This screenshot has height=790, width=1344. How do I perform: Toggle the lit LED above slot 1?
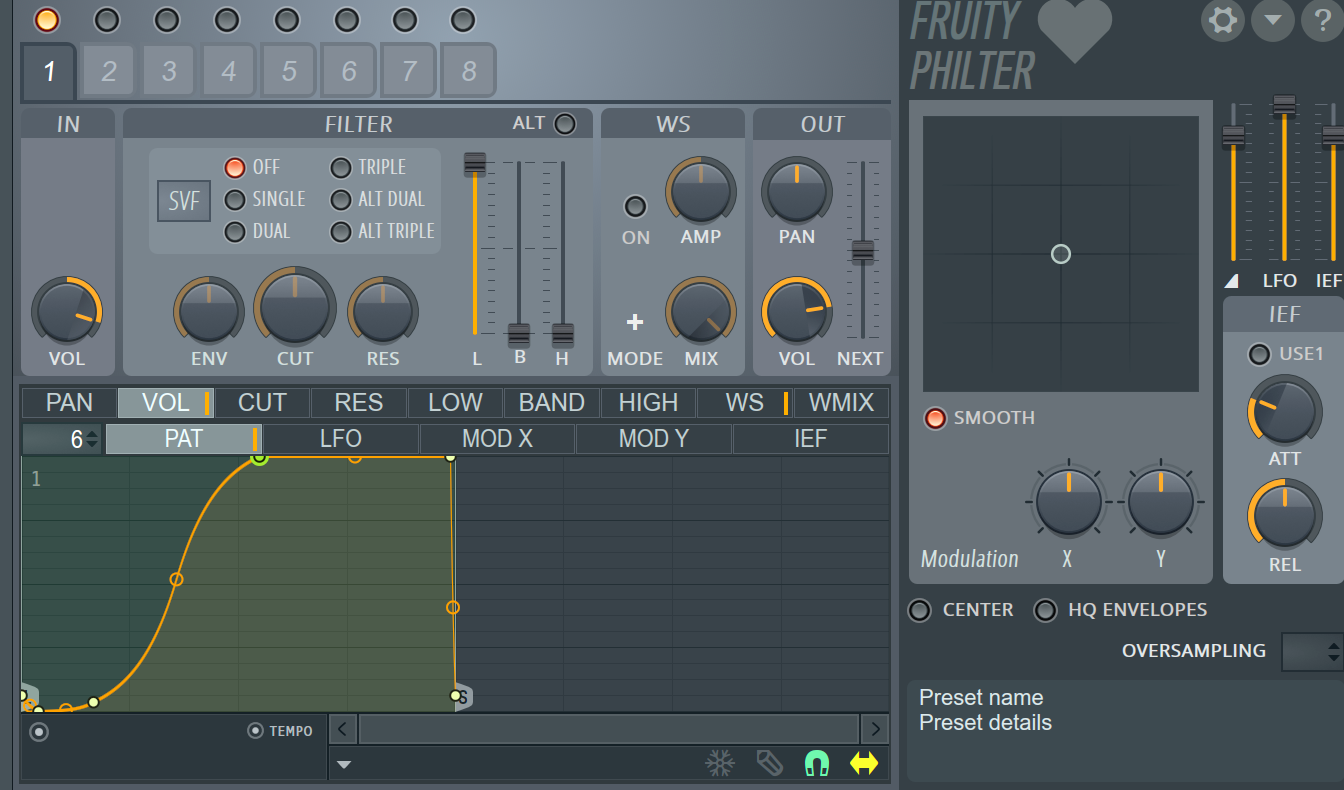coord(47,19)
